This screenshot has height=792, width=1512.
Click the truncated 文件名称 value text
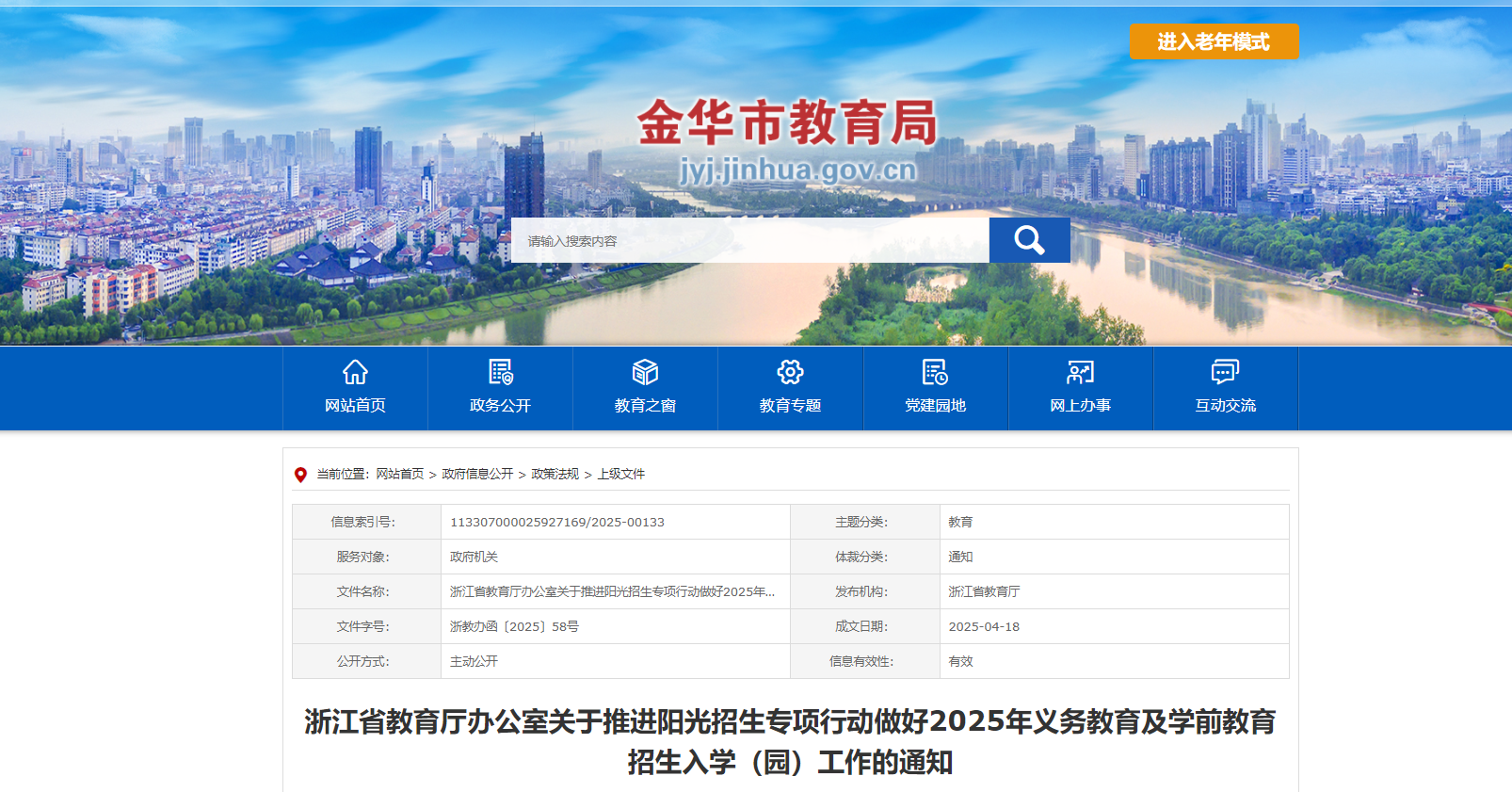click(x=612, y=592)
